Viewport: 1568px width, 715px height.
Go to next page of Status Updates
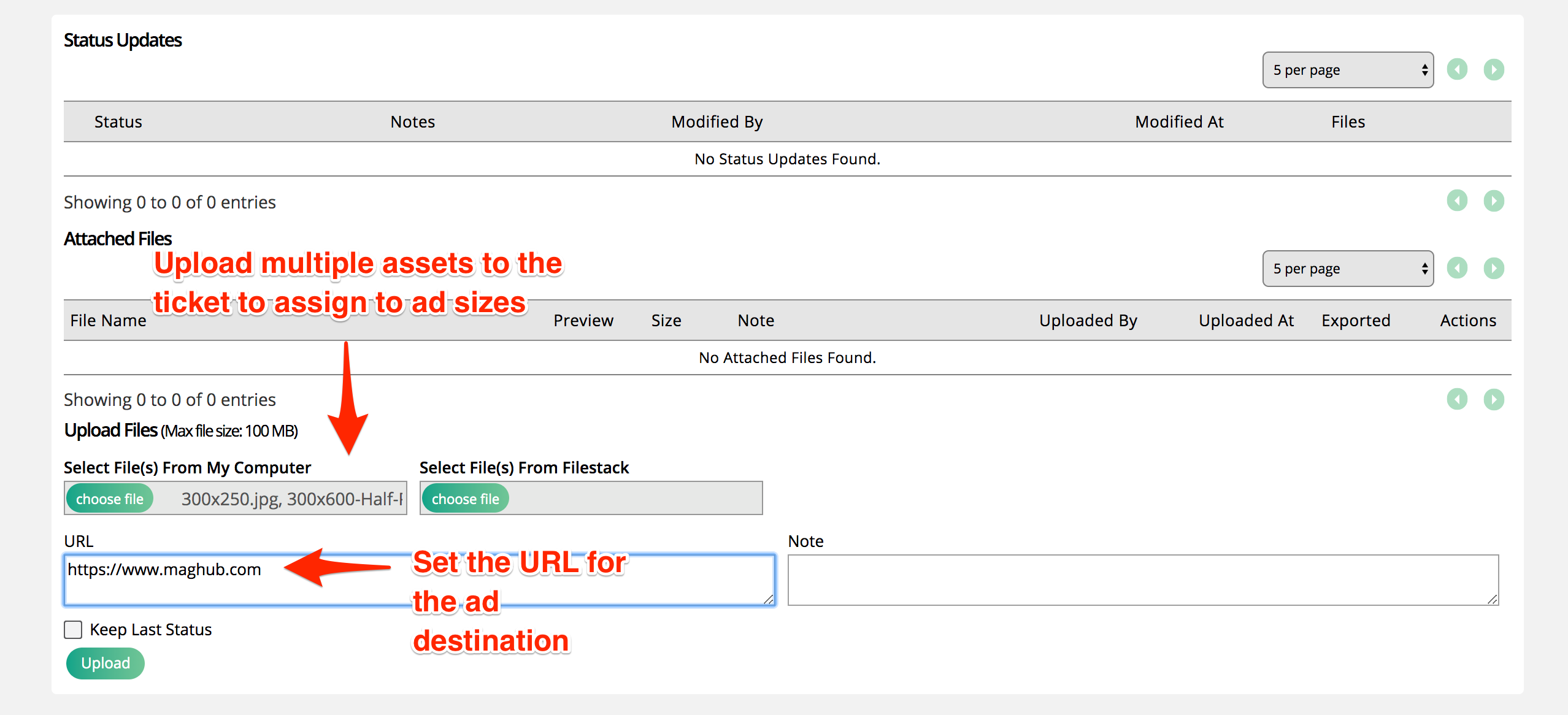1494,69
